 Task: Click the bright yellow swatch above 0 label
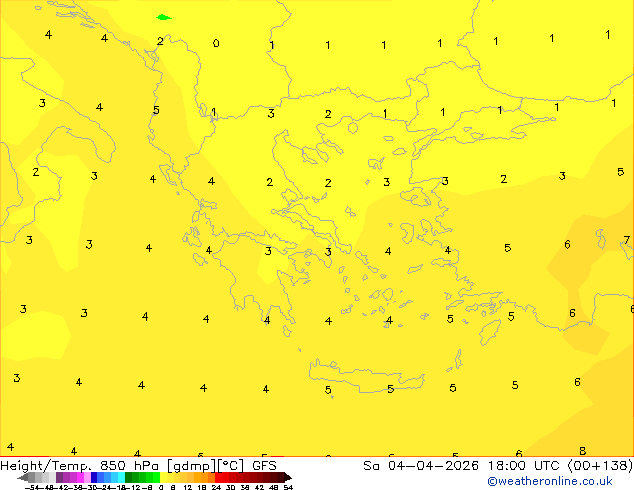[163, 477]
